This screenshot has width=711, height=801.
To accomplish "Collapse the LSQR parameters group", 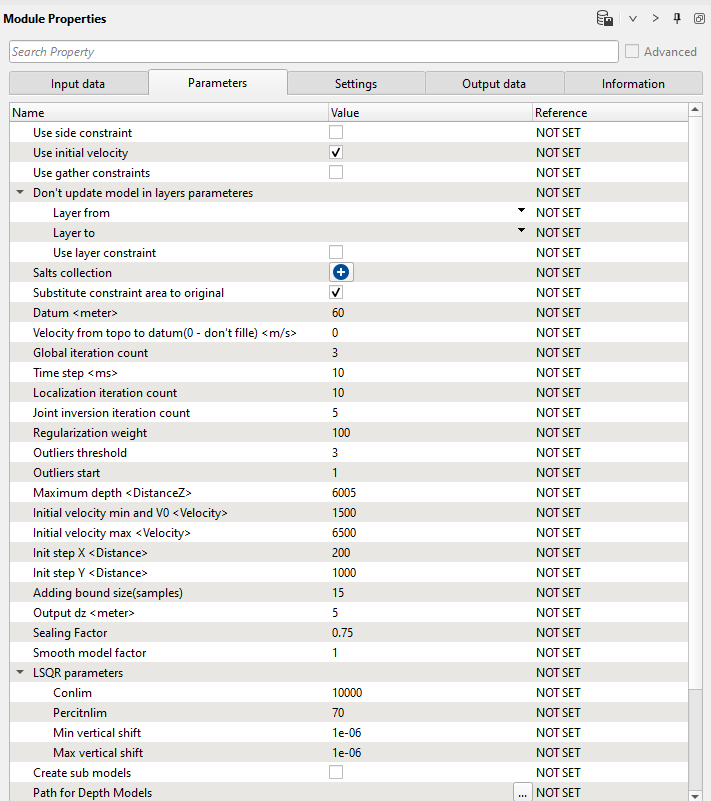I will click(x=20, y=673).
